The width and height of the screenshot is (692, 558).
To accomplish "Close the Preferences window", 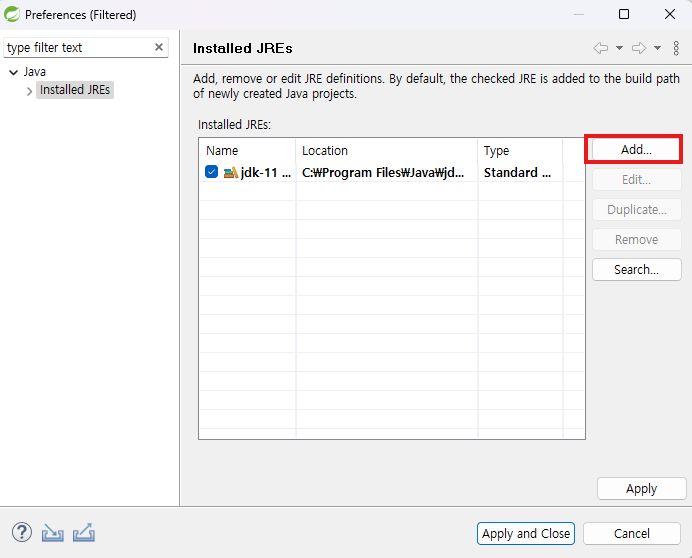I will pyautogui.click(x=669, y=14).
